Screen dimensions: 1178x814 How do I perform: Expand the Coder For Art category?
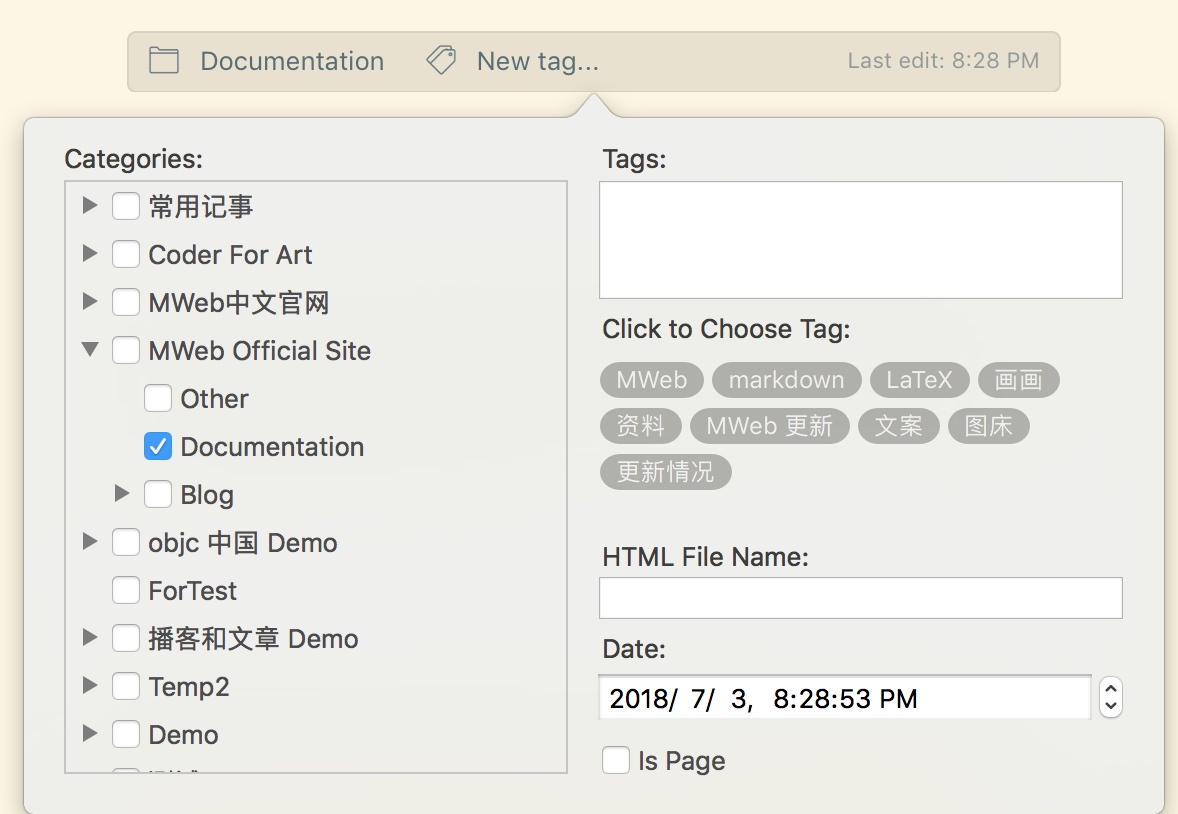[90, 253]
